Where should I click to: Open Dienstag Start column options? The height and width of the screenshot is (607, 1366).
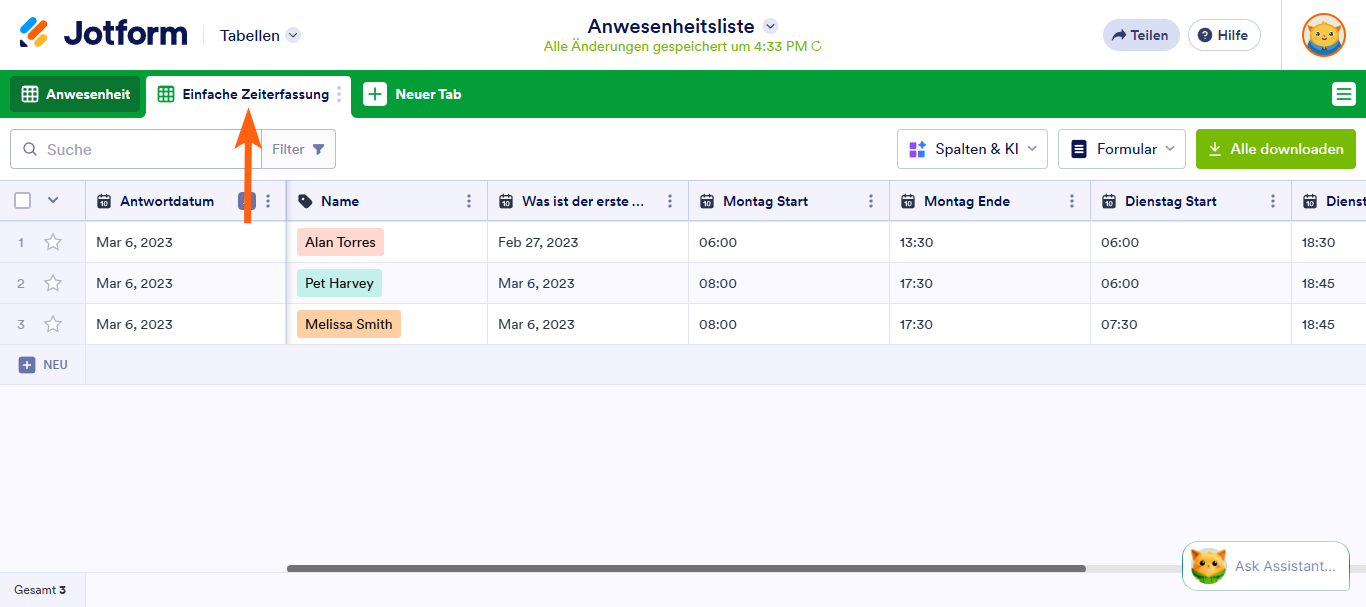click(x=1273, y=201)
